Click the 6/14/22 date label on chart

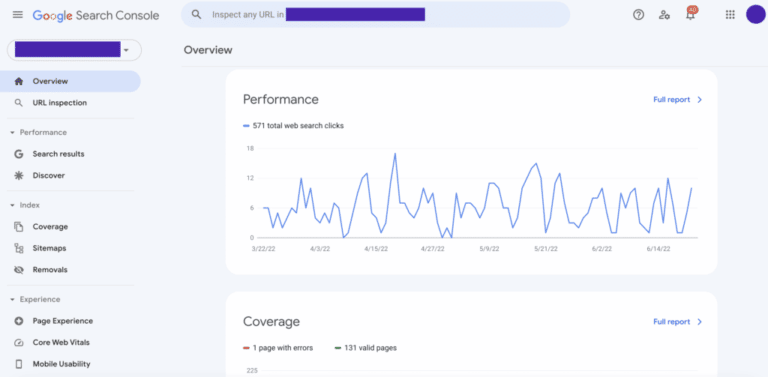click(x=658, y=249)
